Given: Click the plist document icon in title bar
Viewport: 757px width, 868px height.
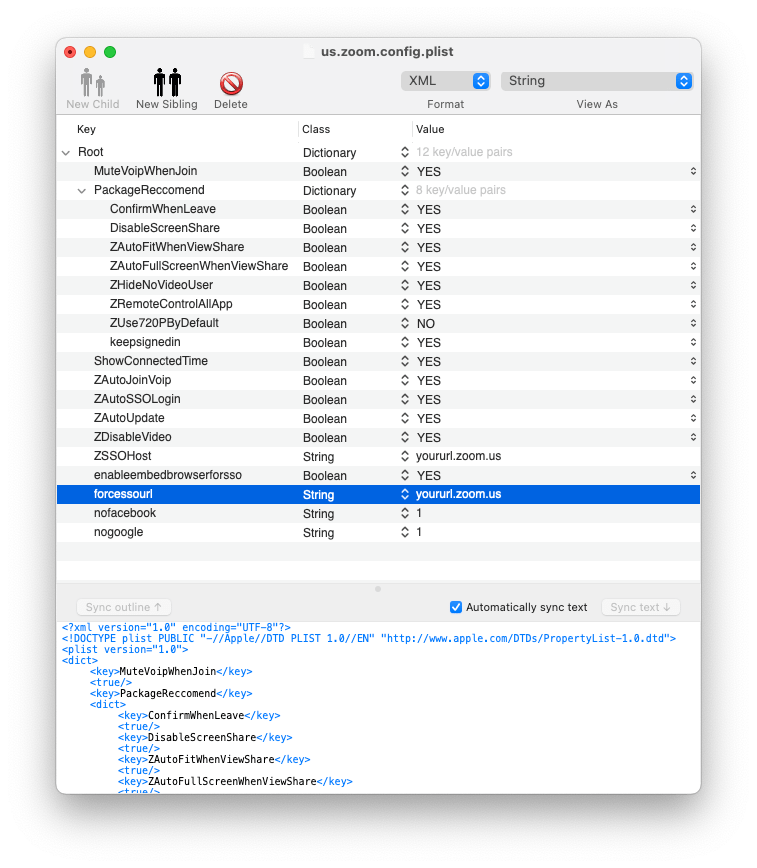Looking at the screenshot, I should coord(309,52).
